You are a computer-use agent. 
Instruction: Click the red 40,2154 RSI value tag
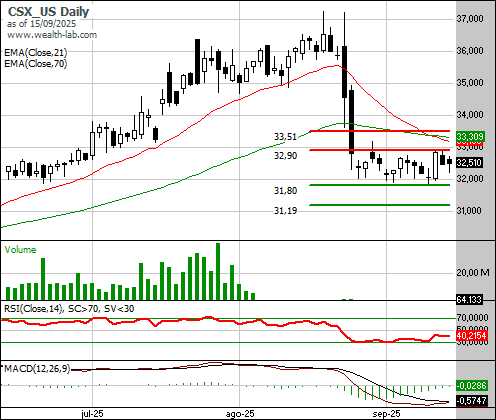pos(472,336)
